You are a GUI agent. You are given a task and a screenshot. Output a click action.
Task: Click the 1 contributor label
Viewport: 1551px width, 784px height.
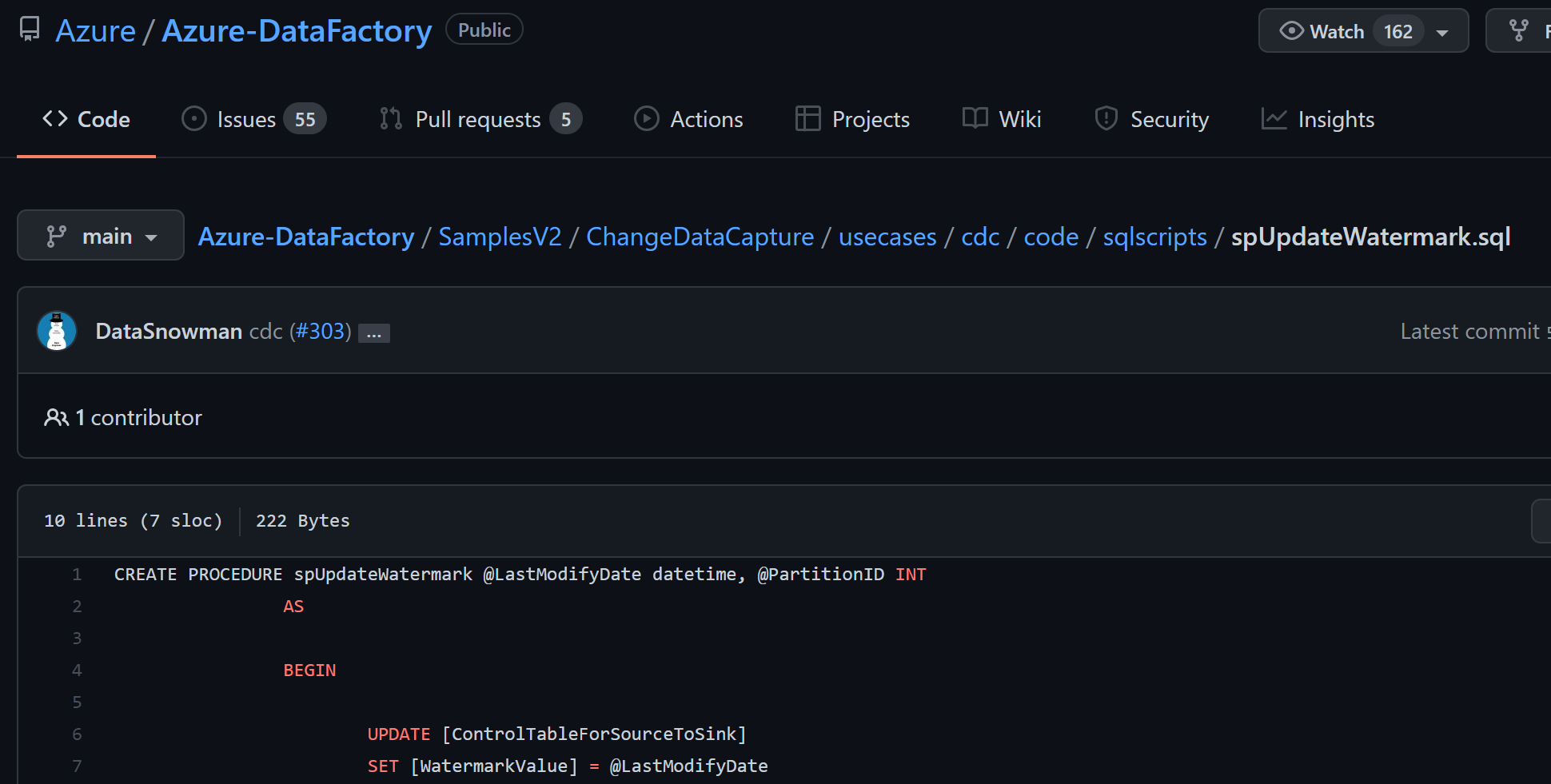[x=138, y=417]
